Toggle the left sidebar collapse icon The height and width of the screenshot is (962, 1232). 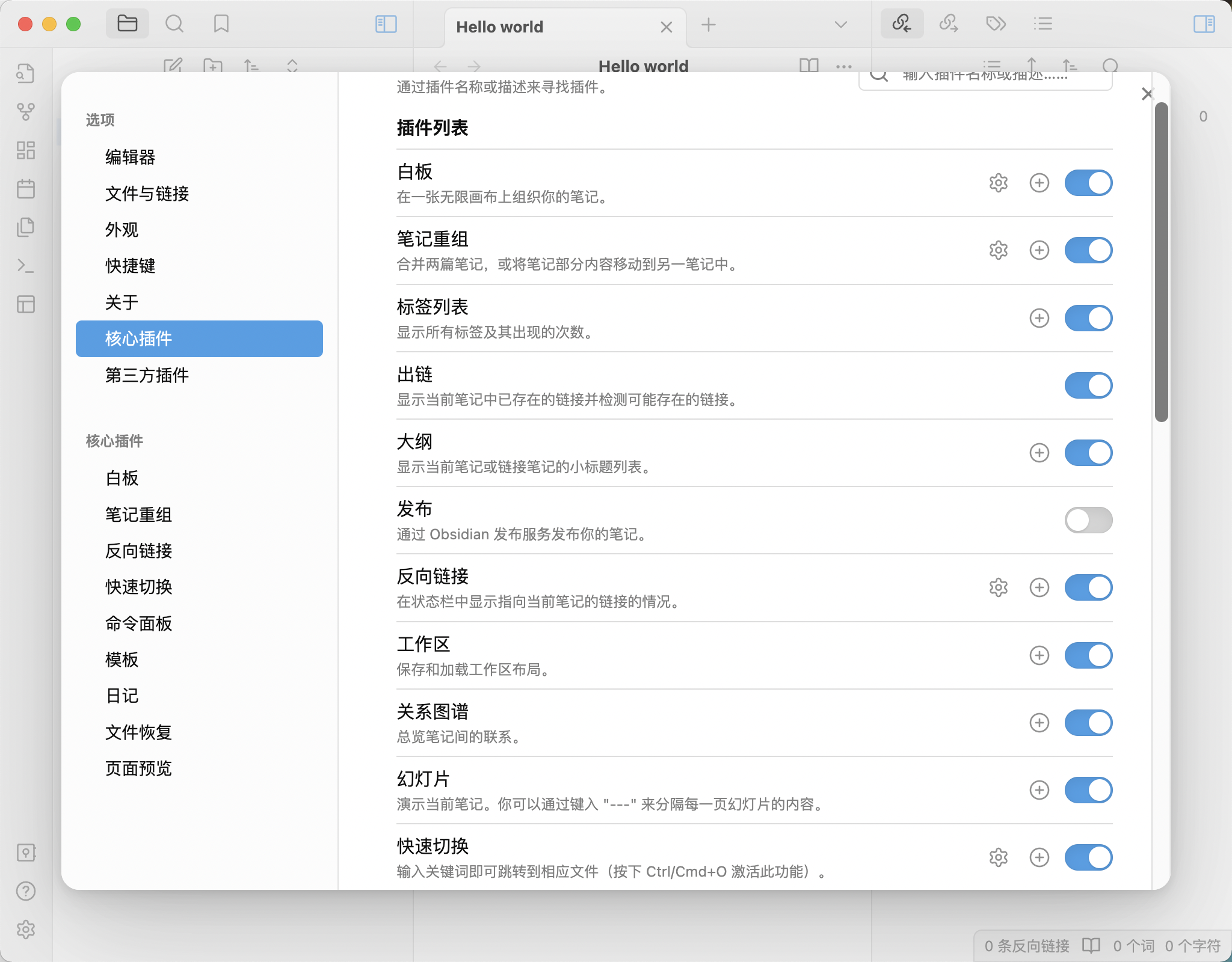point(386,24)
